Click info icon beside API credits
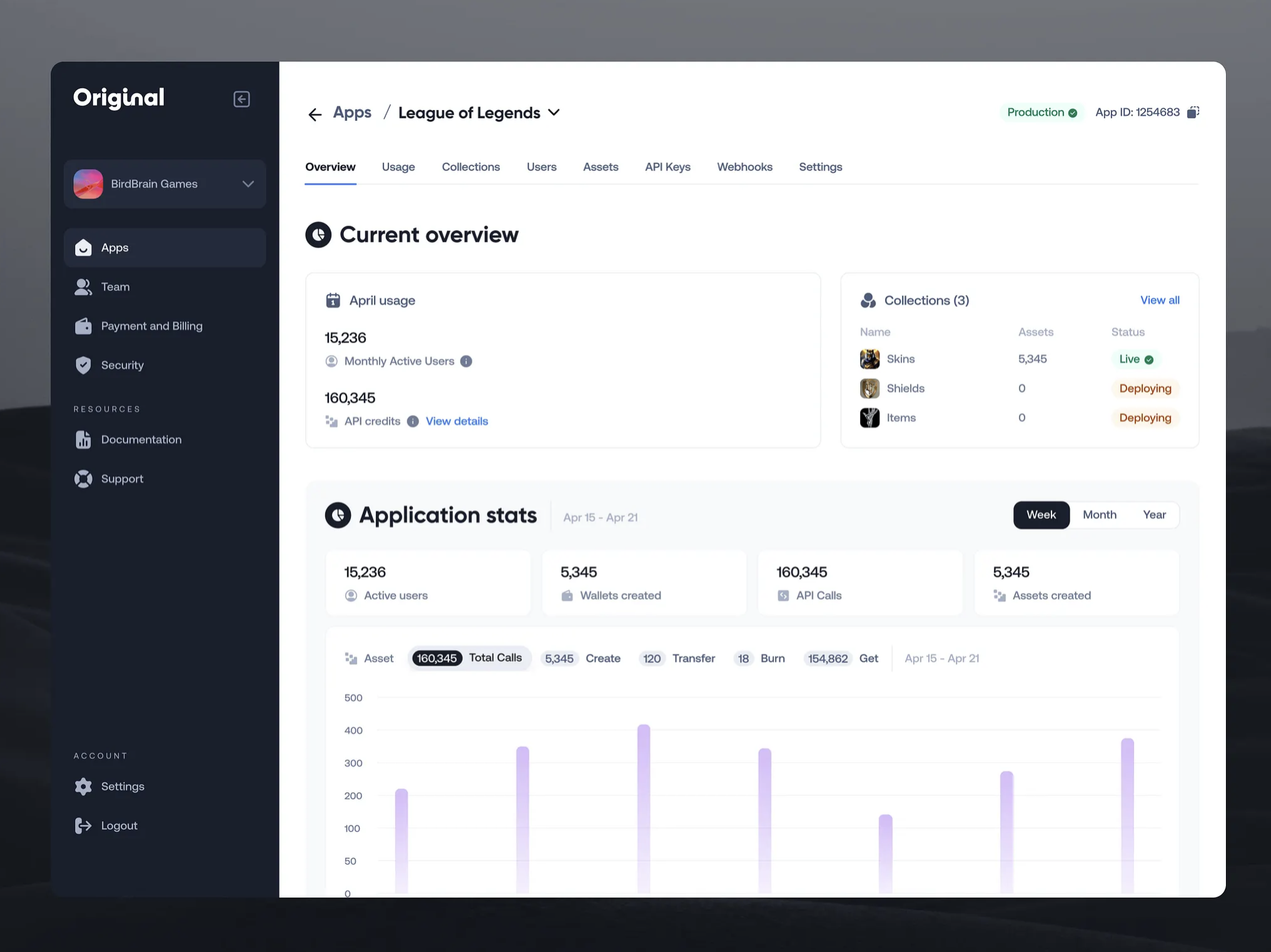Viewport: 1271px width, 952px height. (413, 422)
